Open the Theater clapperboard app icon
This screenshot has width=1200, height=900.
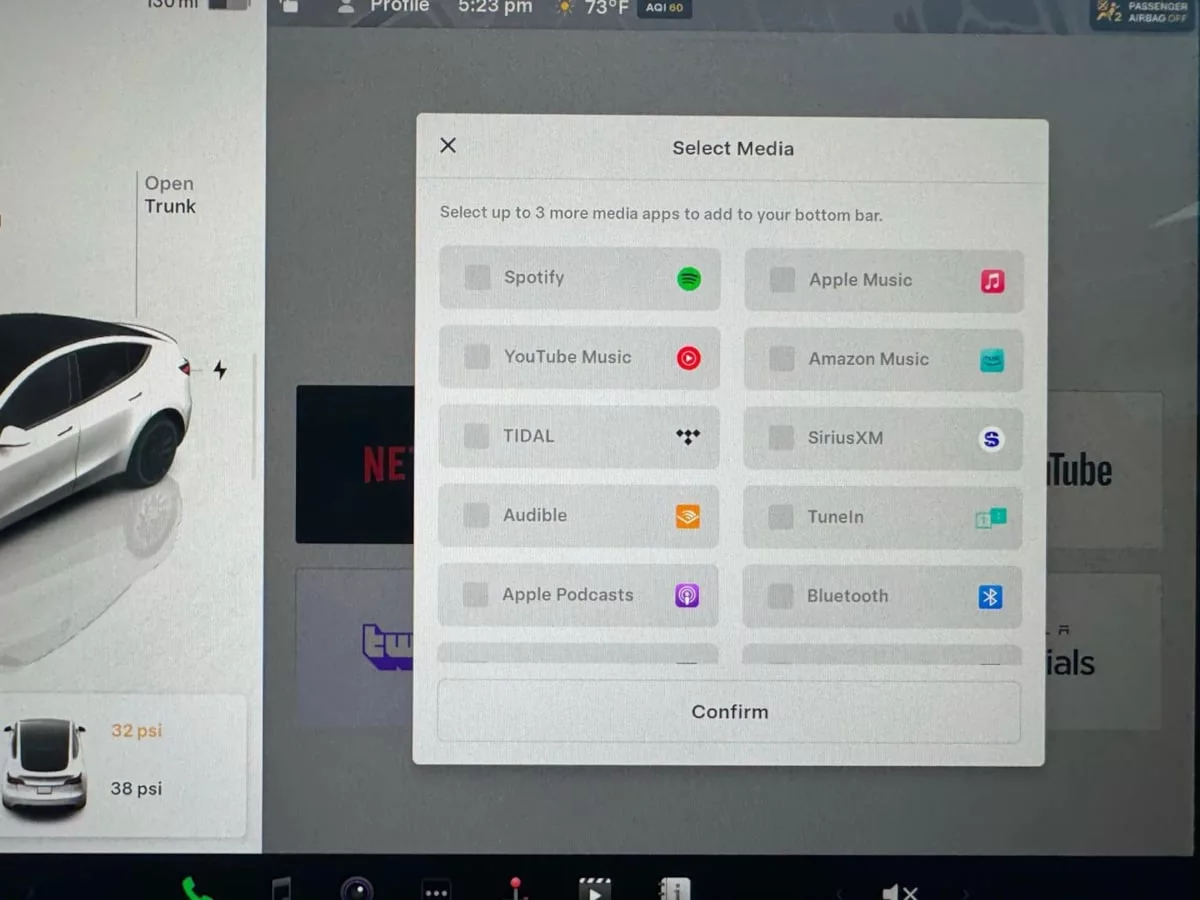pyautogui.click(x=594, y=888)
